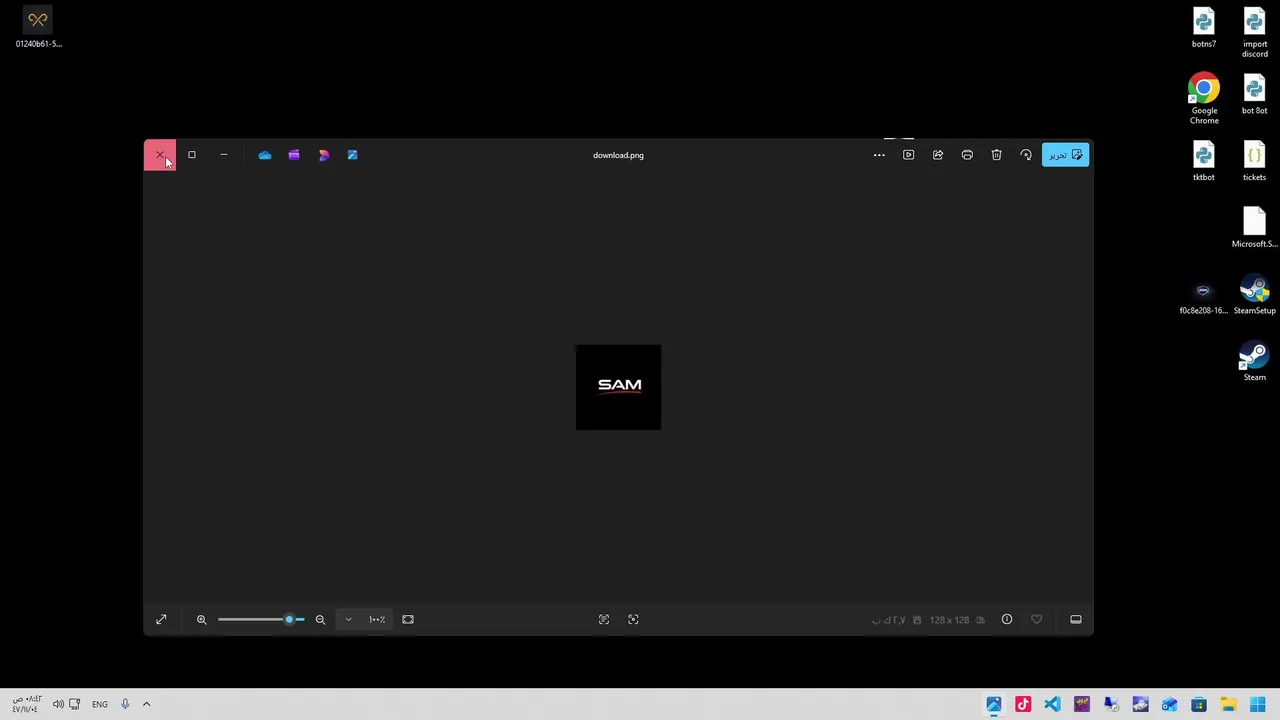
Task: Start slideshow from the toolbar play icon
Action: point(908,155)
